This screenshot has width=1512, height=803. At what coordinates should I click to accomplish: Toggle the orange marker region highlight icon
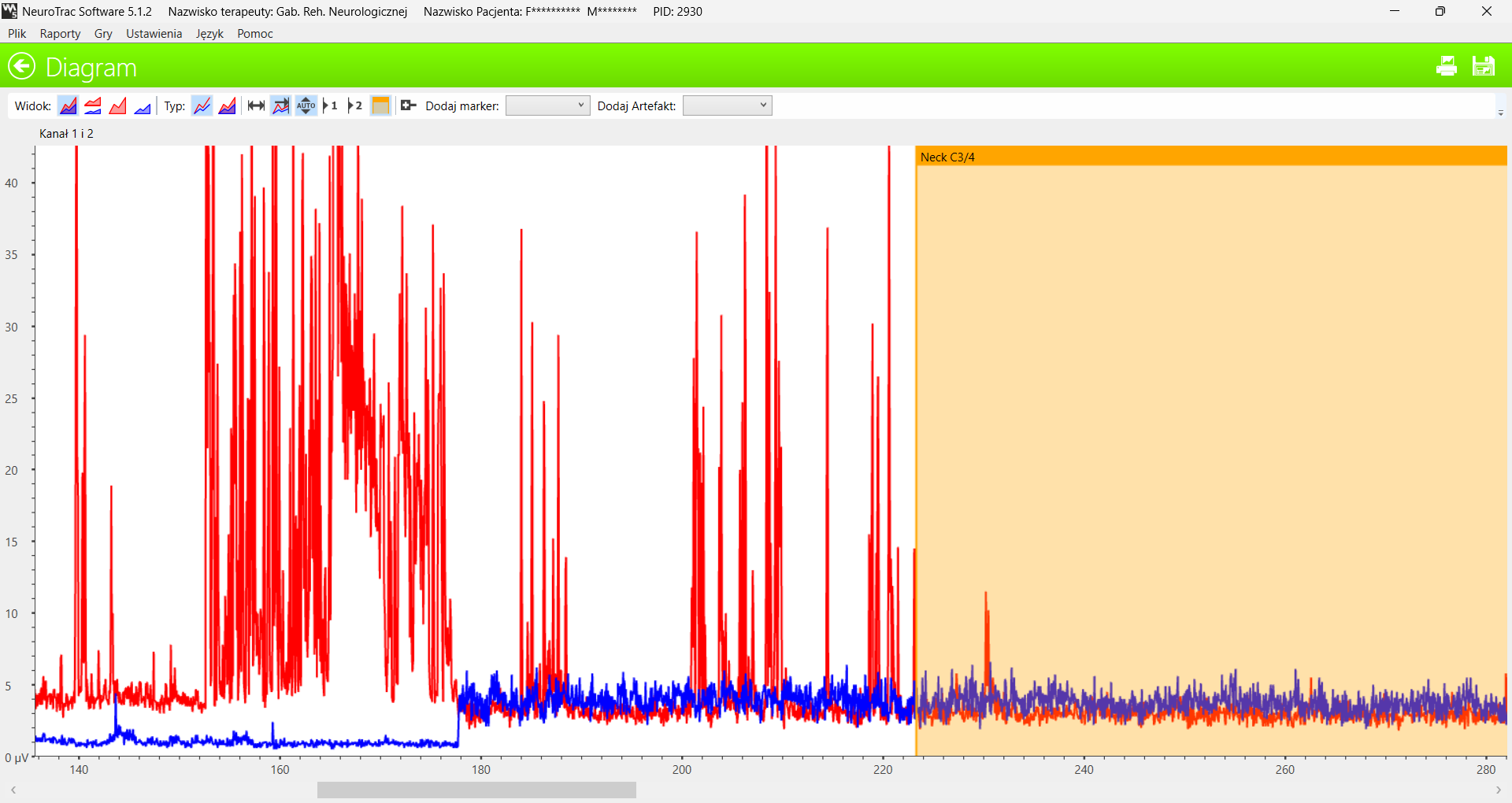[380, 106]
